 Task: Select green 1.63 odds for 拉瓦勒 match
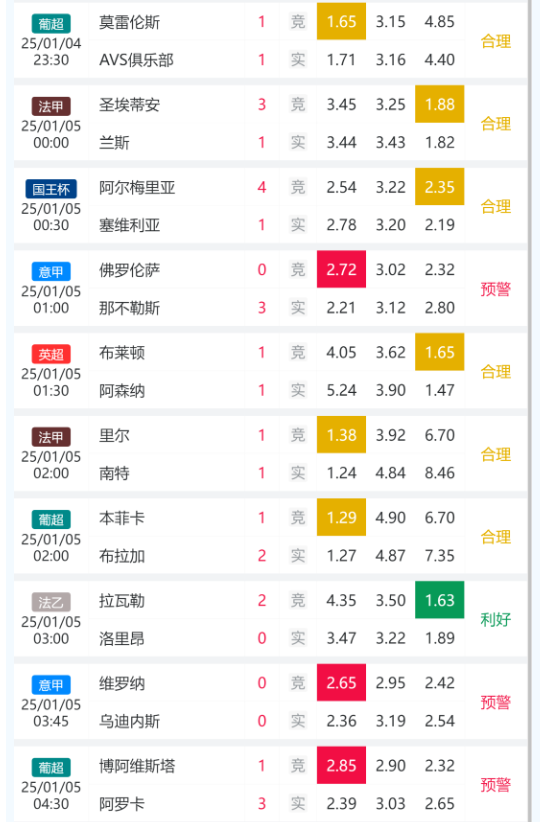[x=439, y=600]
